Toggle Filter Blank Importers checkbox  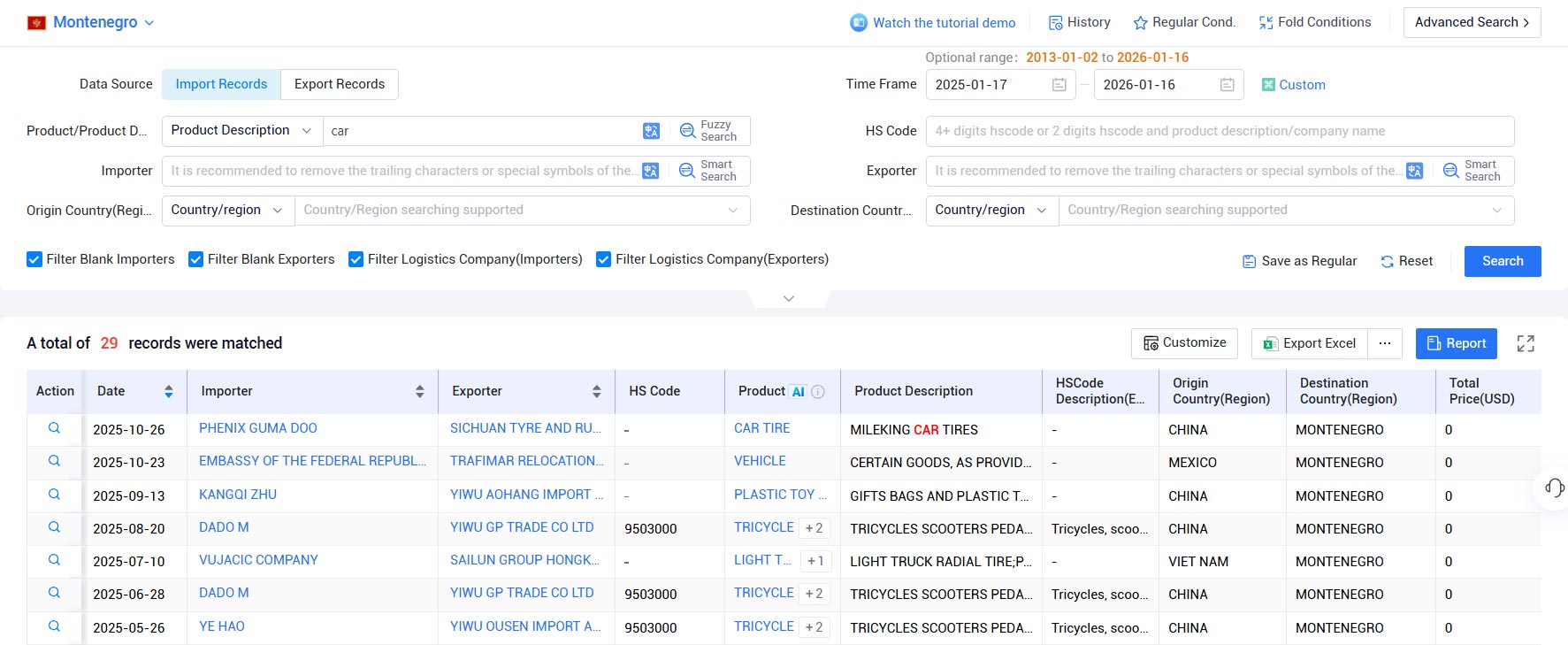tap(34, 259)
